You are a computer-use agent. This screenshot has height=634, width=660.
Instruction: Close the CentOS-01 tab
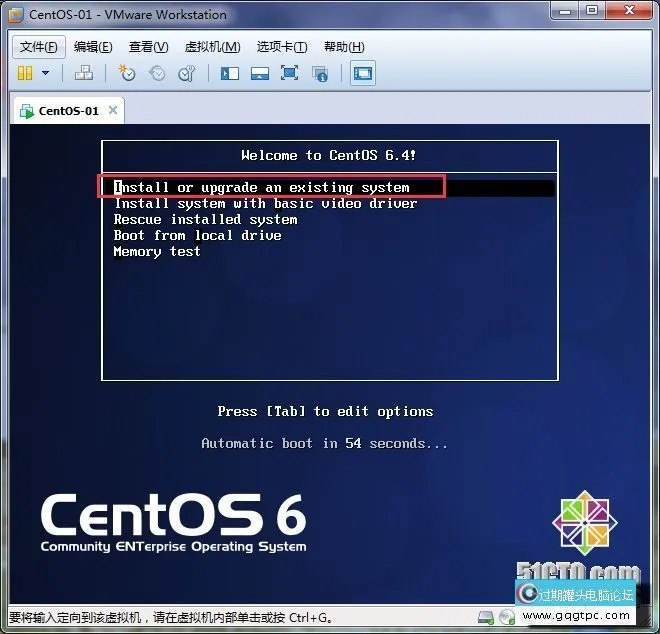[112, 110]
